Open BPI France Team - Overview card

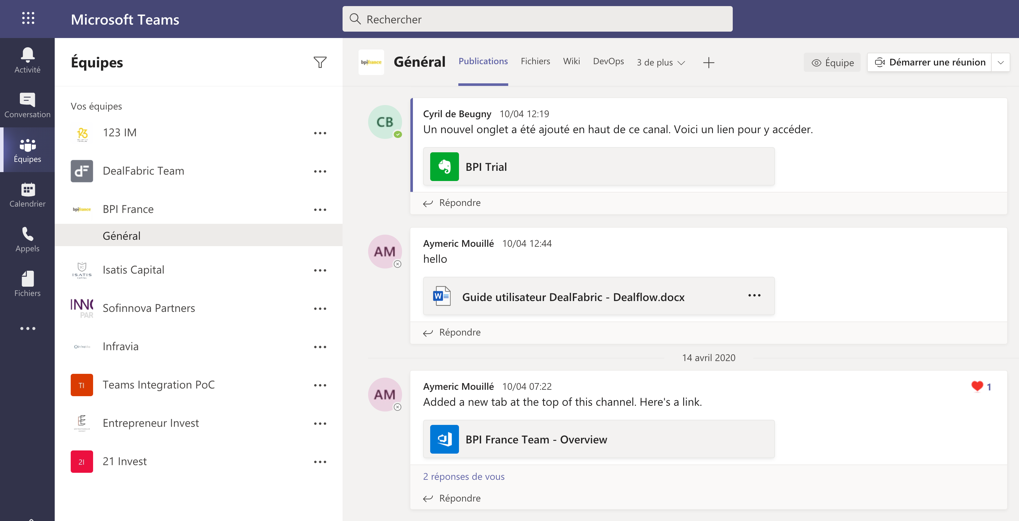pyautogui.click(x=599, y=439)
